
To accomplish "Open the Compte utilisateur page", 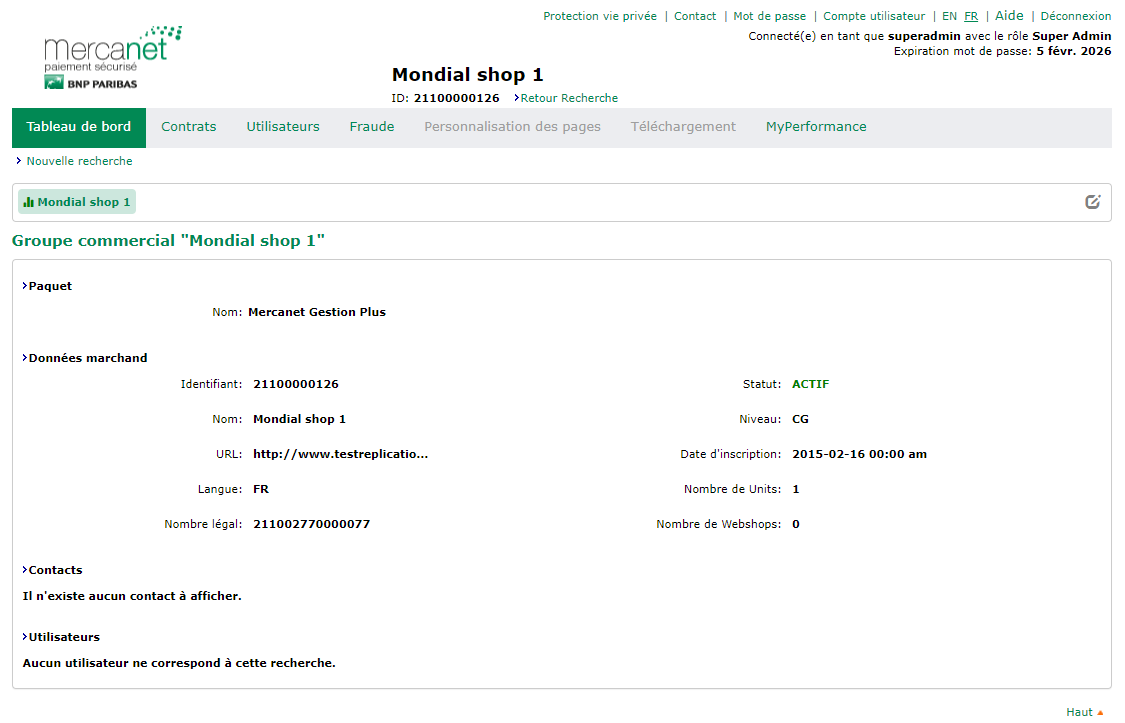I will click(874, 16).
